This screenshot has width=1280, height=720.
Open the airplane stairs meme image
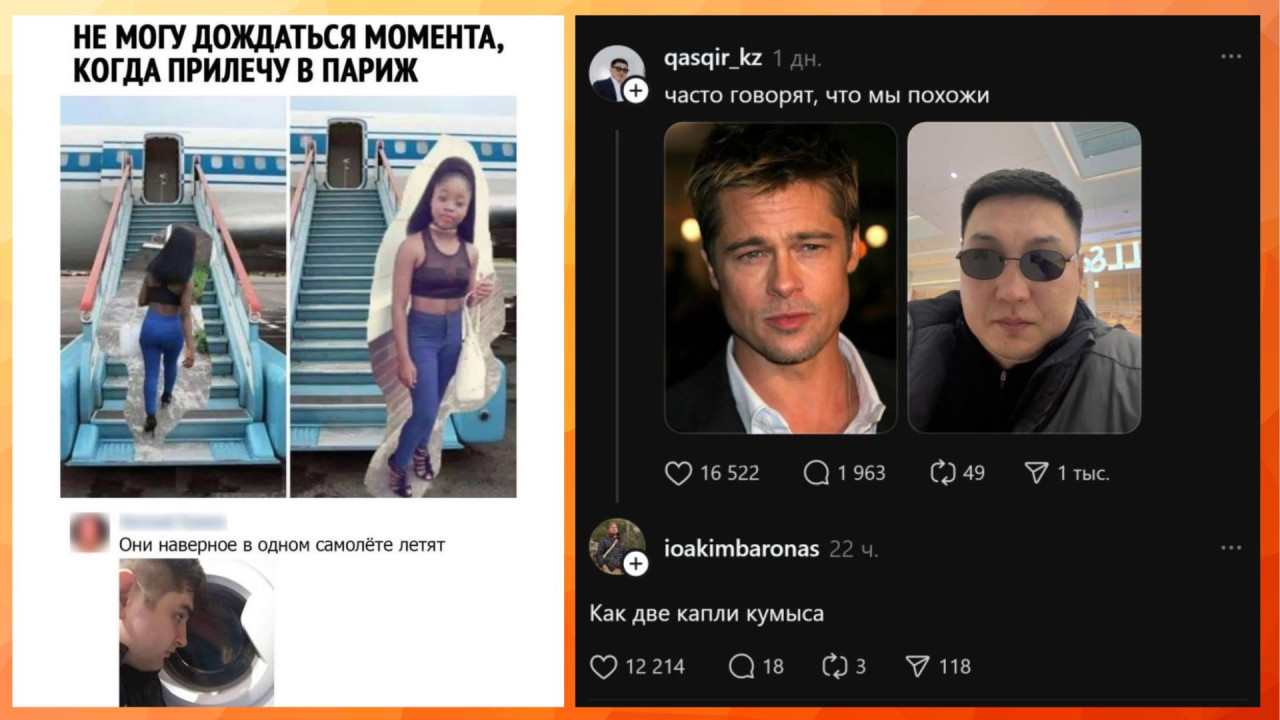[x=288, y=296]
